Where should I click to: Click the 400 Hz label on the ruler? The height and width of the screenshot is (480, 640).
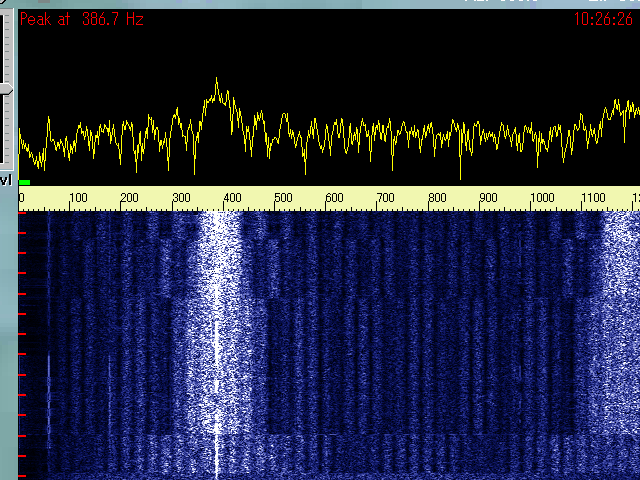pyautogui.click(x=232, y=198)
